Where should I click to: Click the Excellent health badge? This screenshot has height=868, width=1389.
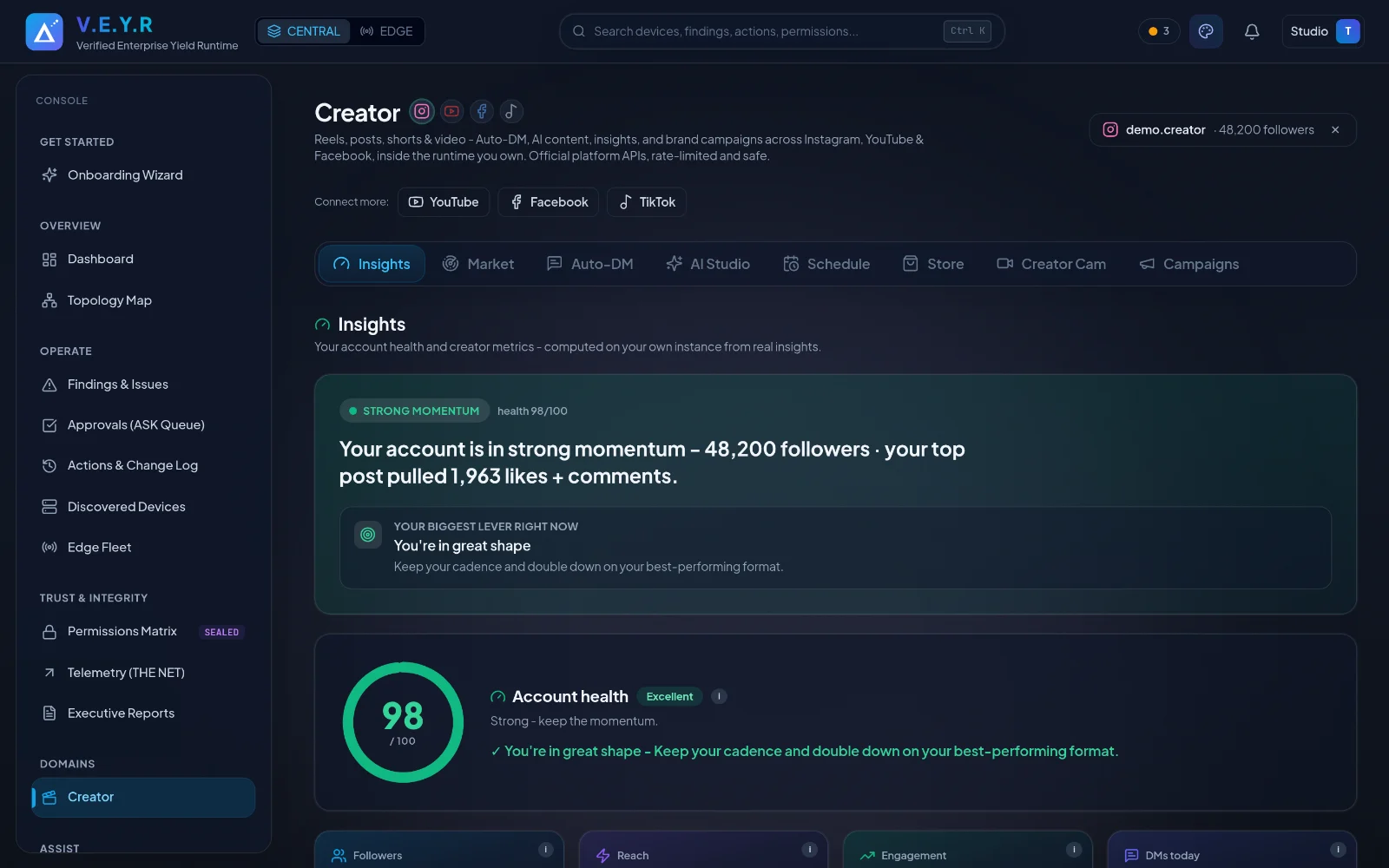(669, 696)
